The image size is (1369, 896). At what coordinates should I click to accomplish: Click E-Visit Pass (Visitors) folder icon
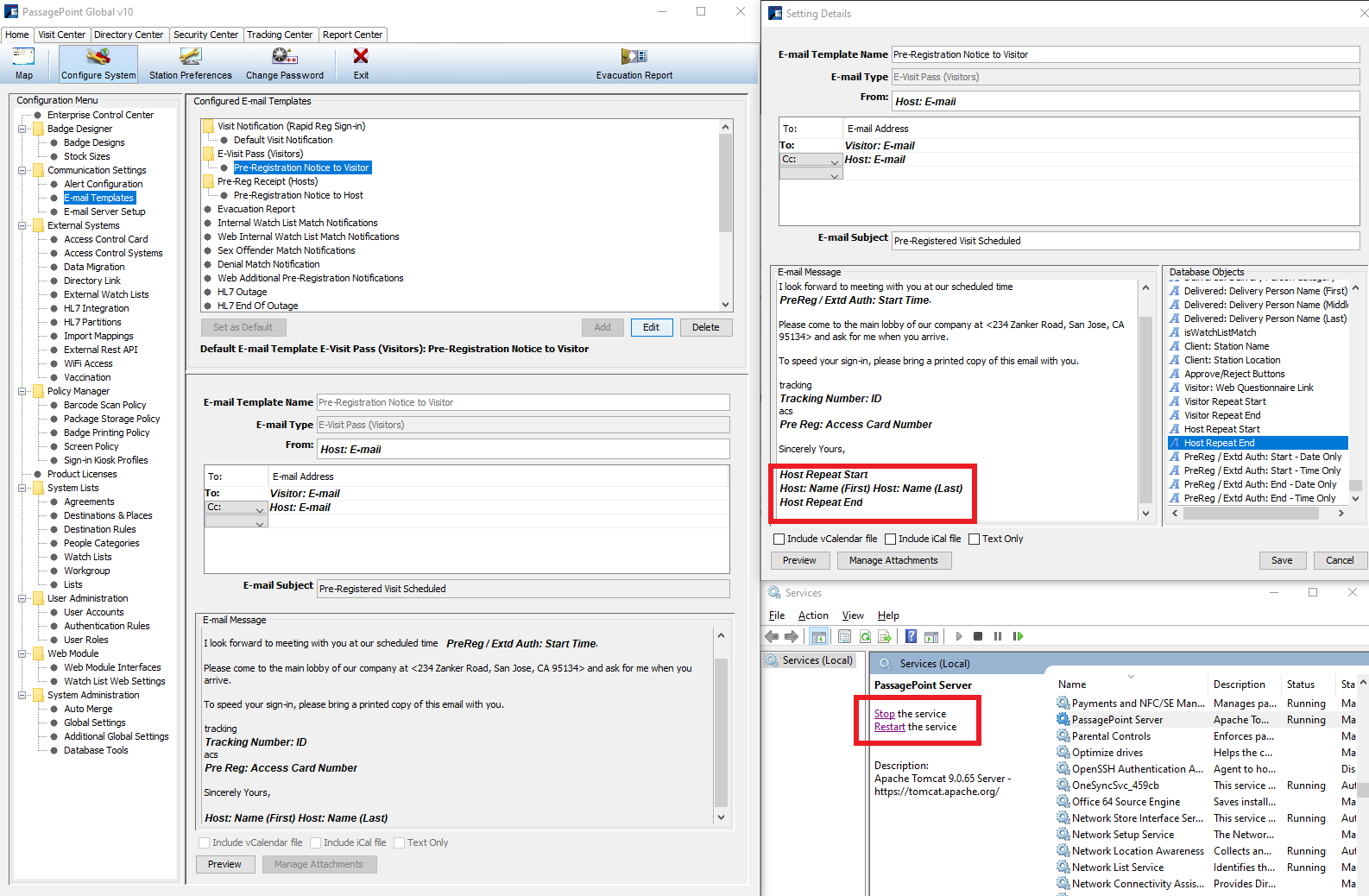[x=209, y=154]
